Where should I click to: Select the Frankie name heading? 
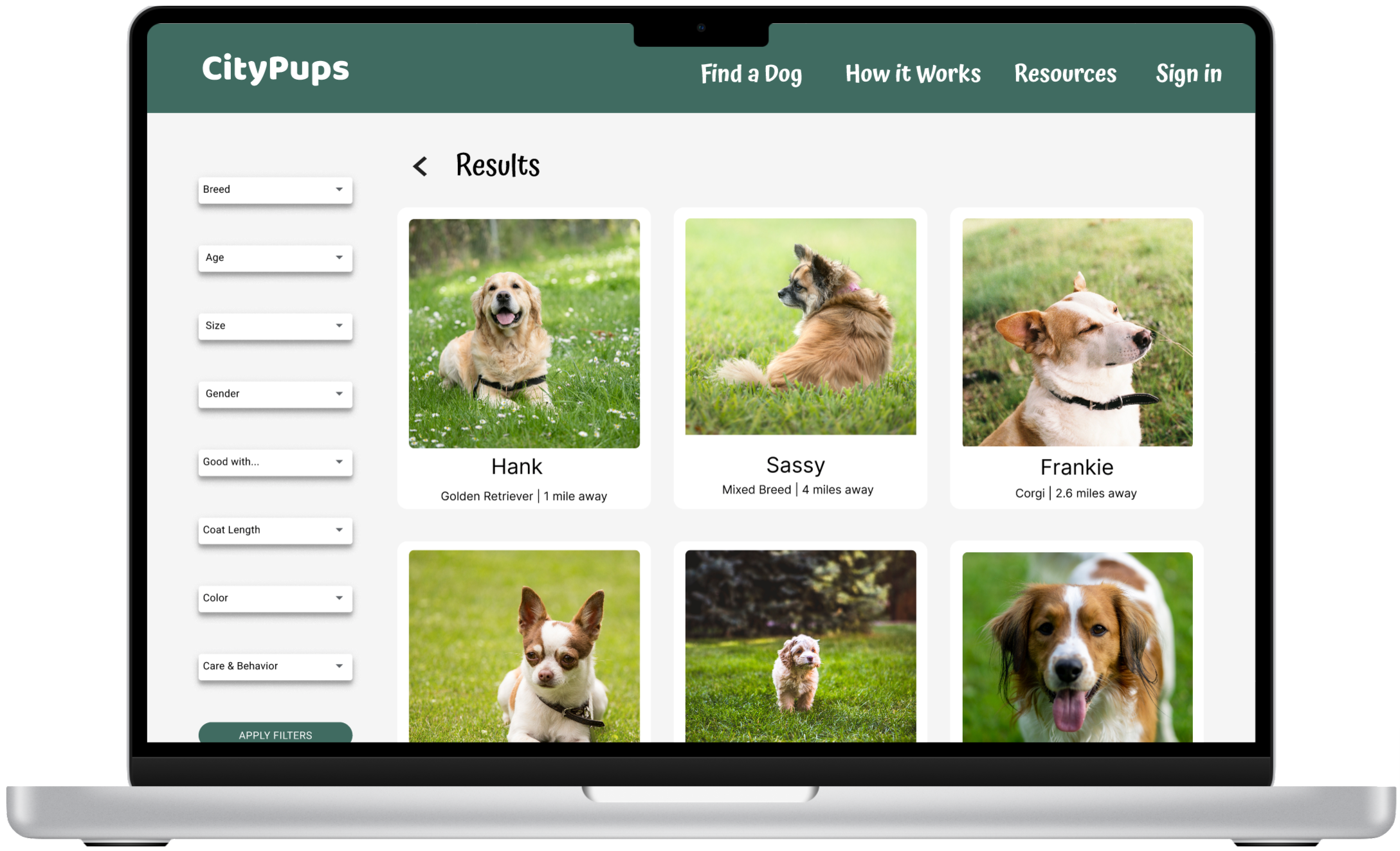[1077, 467]
